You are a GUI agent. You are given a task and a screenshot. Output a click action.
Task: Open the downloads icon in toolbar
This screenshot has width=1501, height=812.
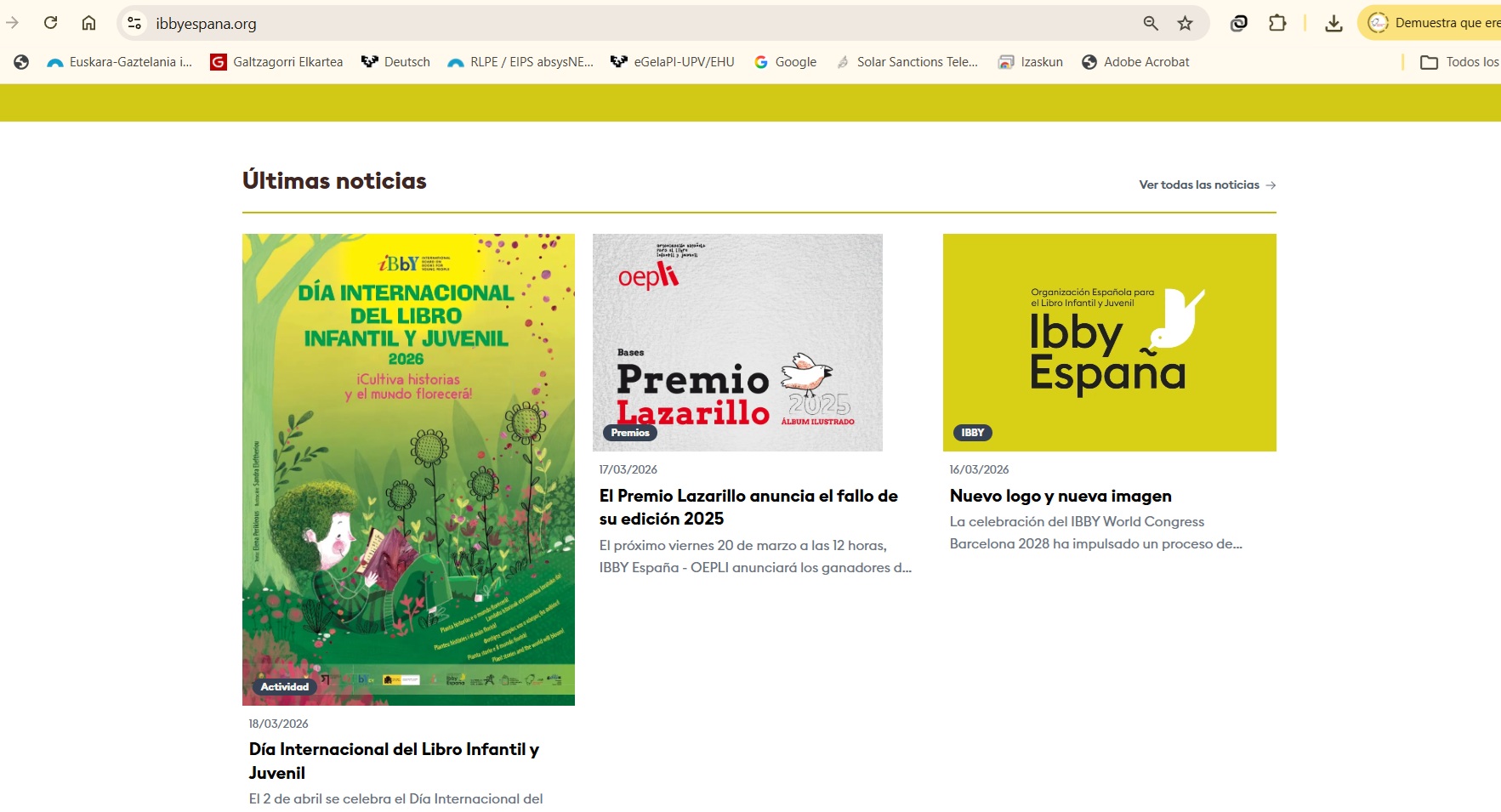coord(1333,23)
